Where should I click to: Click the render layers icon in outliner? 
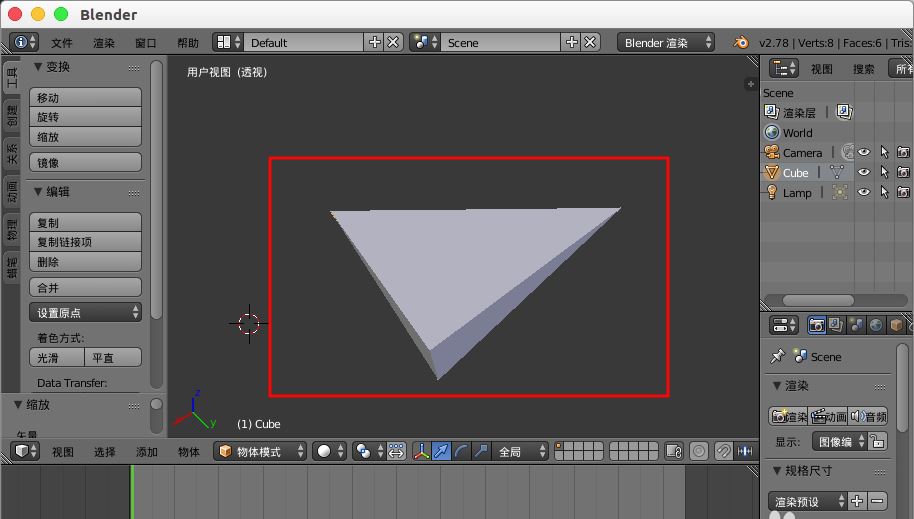click(772, 112)
